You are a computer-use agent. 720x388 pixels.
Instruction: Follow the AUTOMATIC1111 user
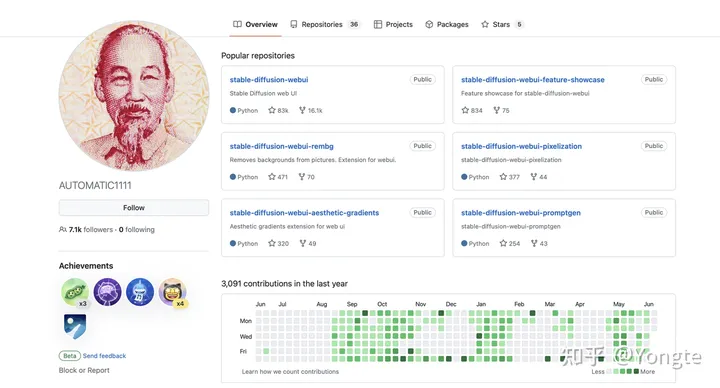tap(134, 208)
